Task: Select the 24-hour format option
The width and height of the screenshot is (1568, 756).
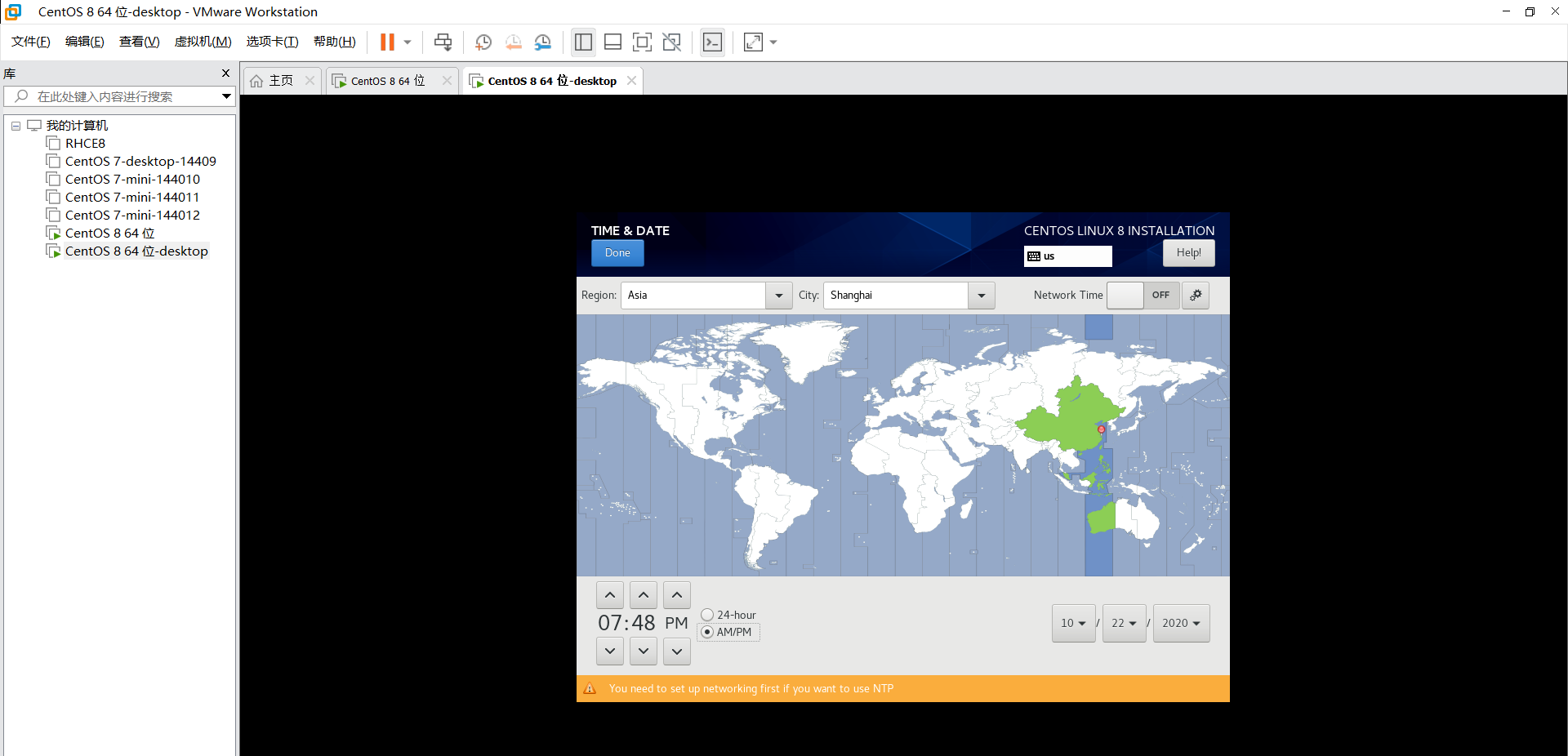Action: click(x=728, y=615)
